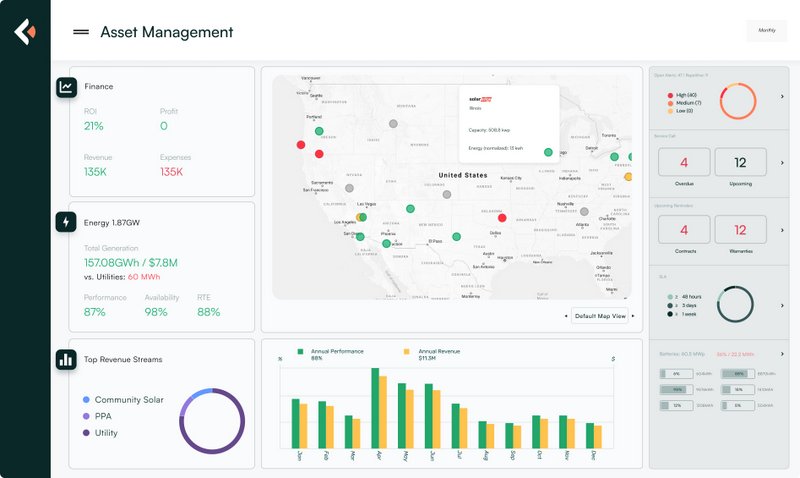The image size is (800, 478).
Task: Click the Finance chart icon
Action: point(66,87)
